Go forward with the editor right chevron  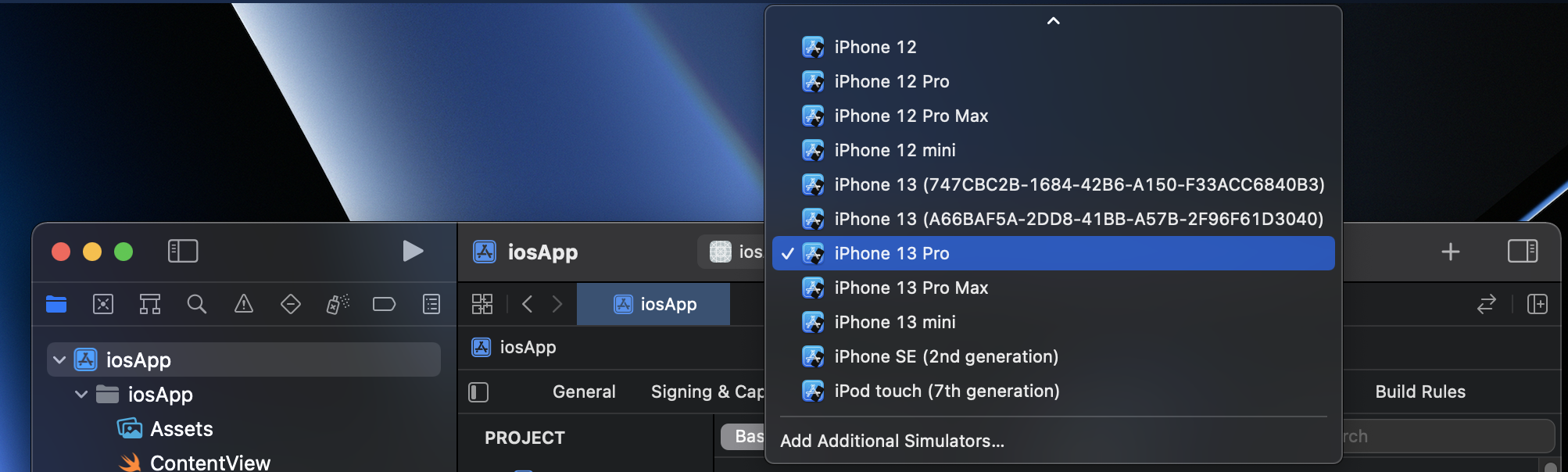[557, 304]
